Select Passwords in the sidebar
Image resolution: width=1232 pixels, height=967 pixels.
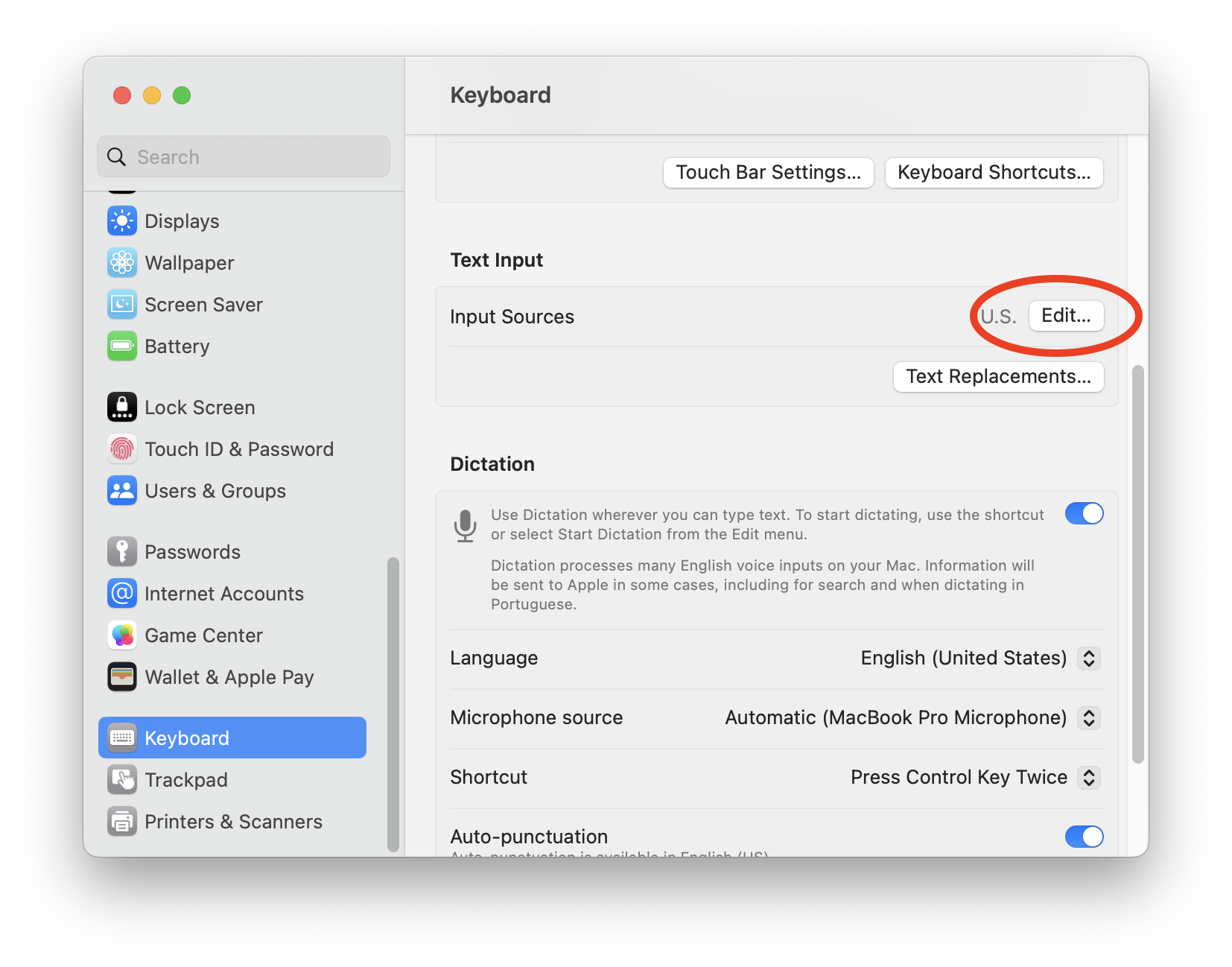[x=232, y=552]
